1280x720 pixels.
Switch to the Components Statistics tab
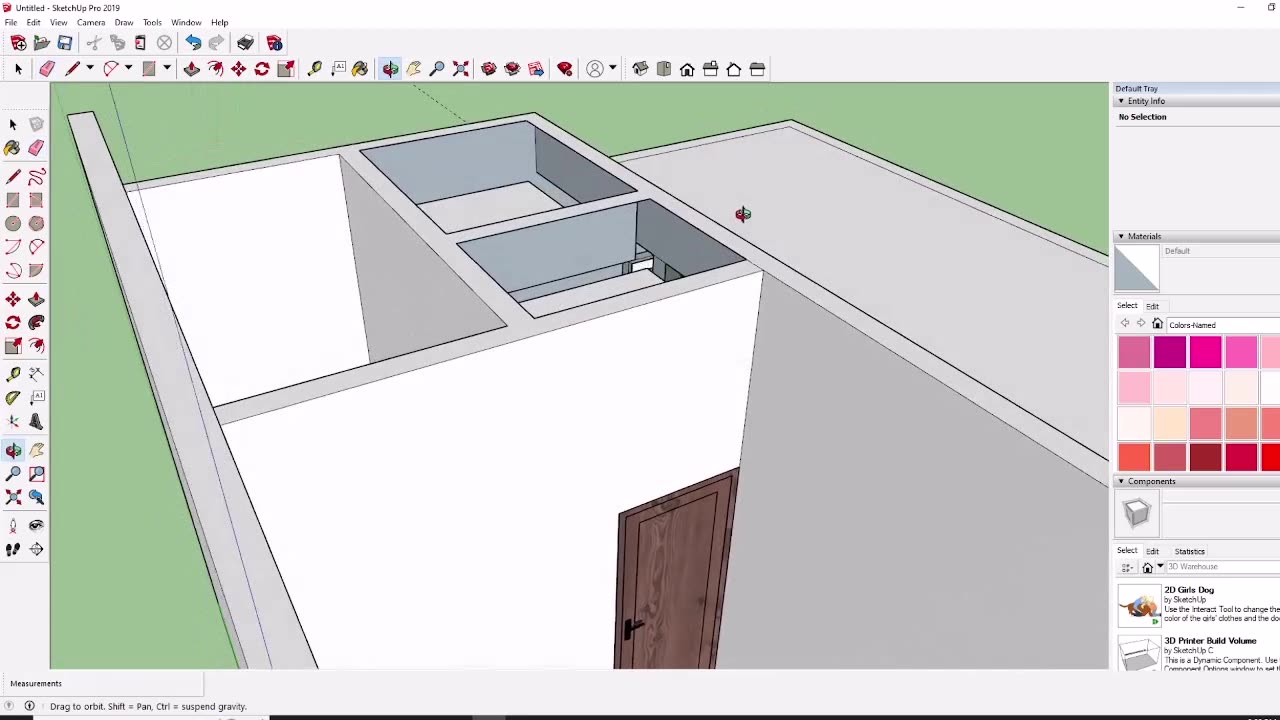pos(1189,551)
